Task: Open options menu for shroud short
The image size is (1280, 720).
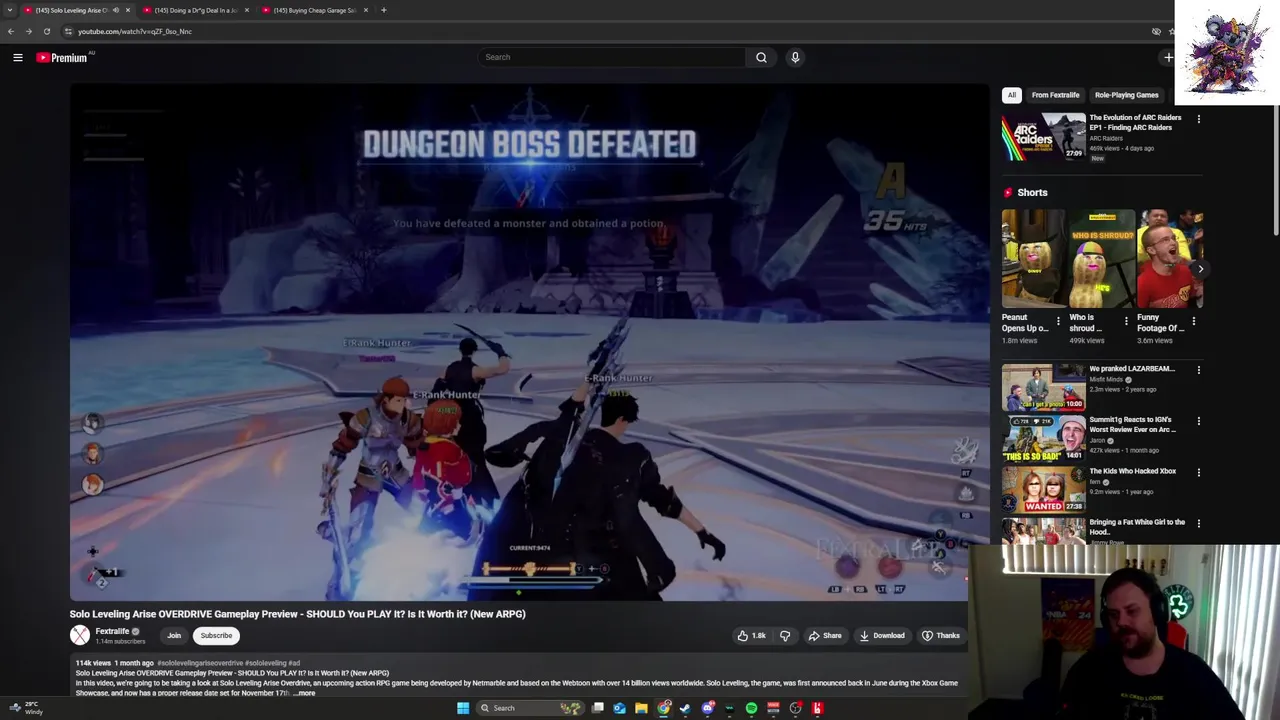Action: (x=1126, y=322)
